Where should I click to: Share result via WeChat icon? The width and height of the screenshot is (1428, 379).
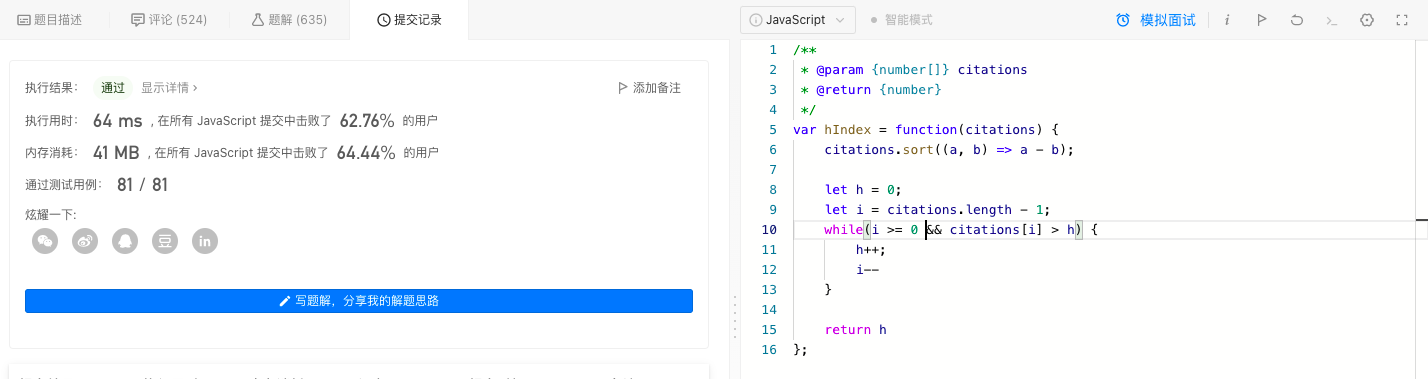pos(45,241)
